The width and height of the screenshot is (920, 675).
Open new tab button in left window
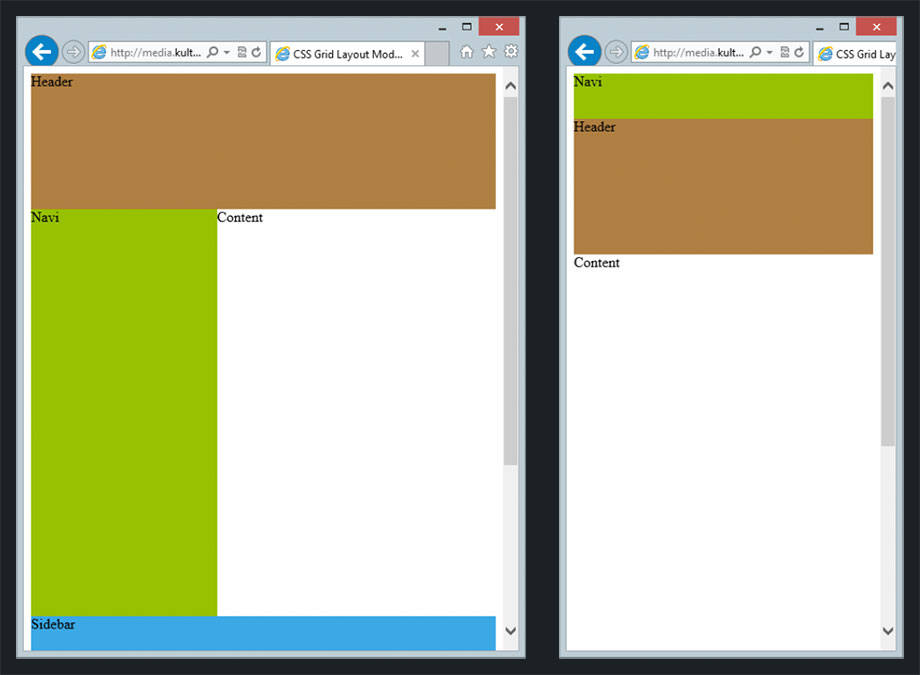[437, 54]
